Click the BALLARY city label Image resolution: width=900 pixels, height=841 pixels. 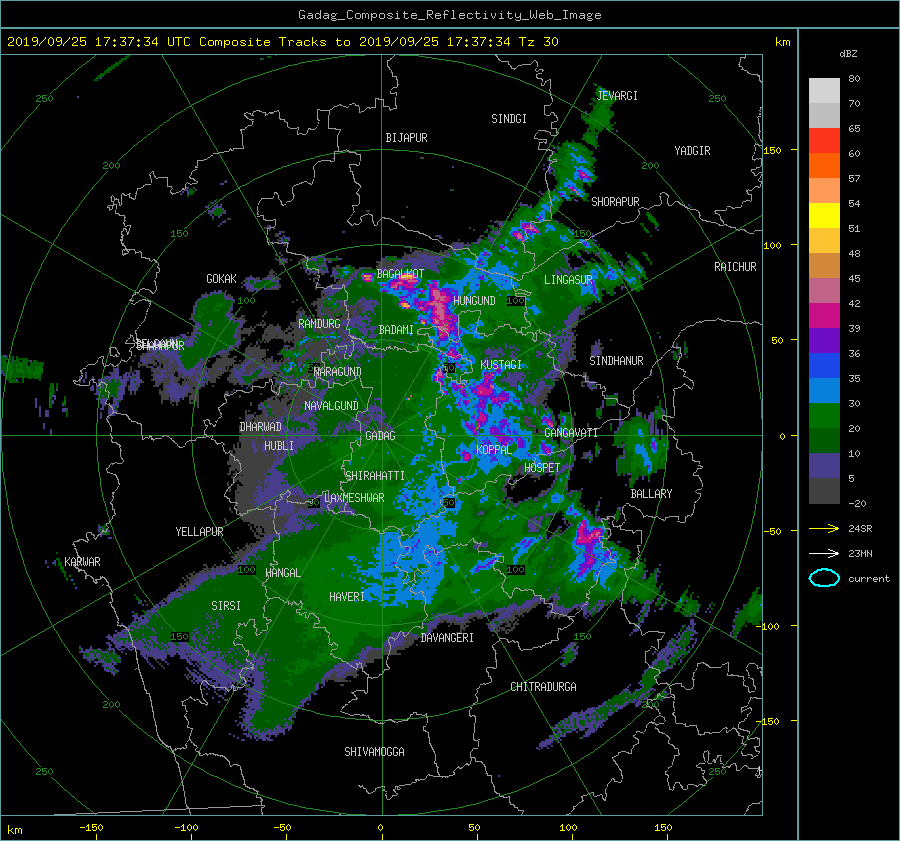pos(651,494)
